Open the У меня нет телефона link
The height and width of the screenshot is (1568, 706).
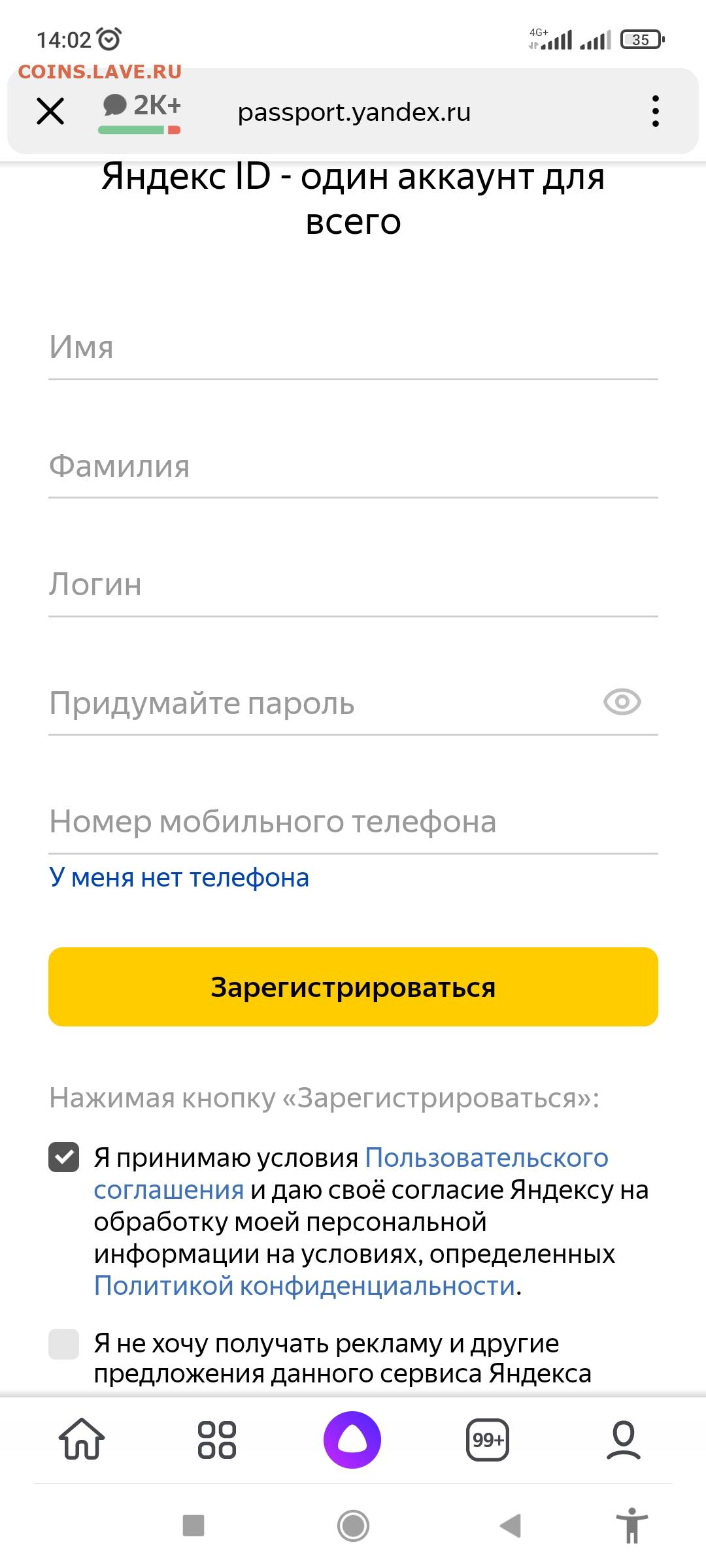coord(179,877)
